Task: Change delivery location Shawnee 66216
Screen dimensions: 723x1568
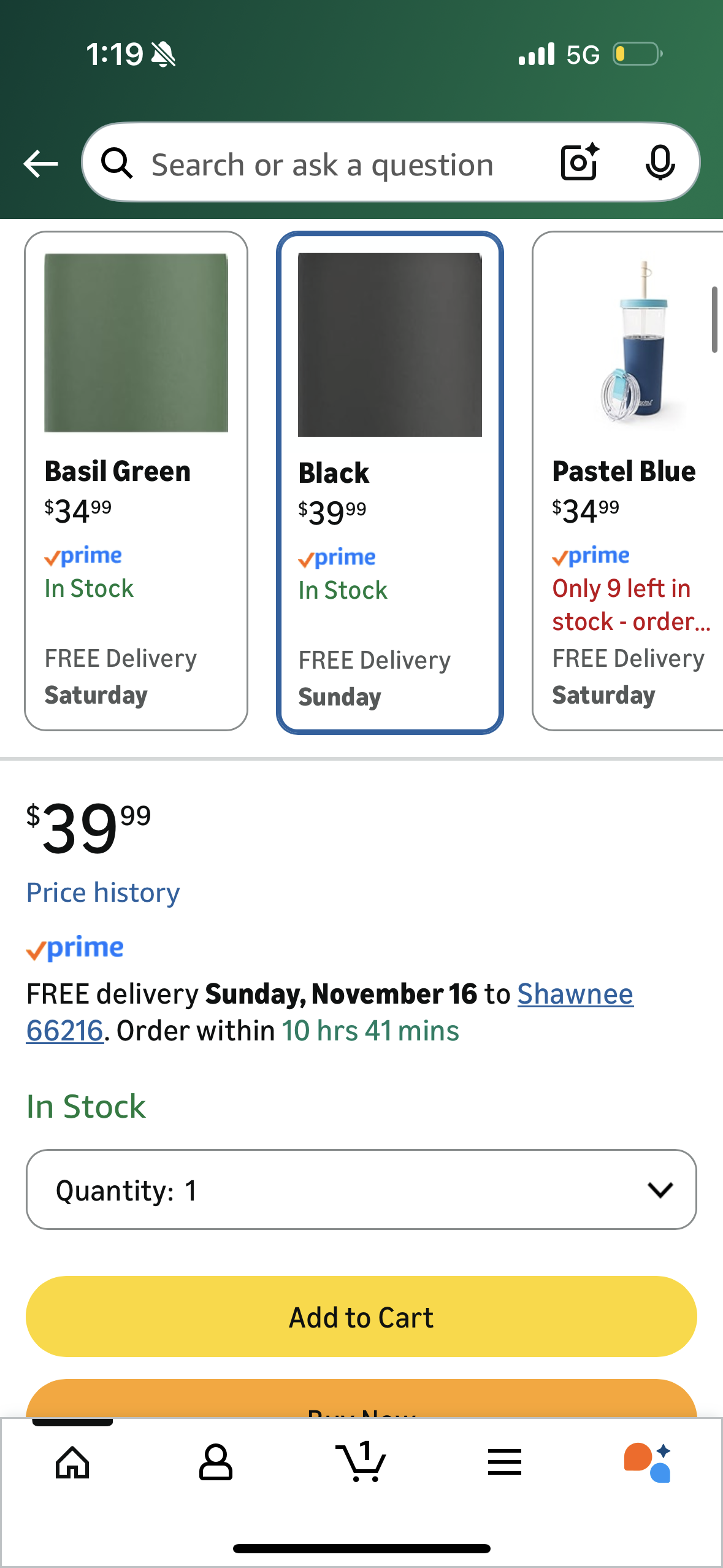Action: coord(575,994)
